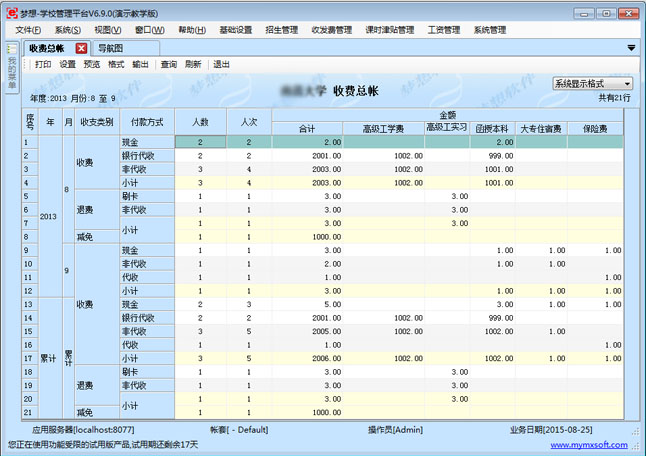Click the 预览 toolbar button
The width and height of the screenshot is (646, 456).
click(91, 64)
